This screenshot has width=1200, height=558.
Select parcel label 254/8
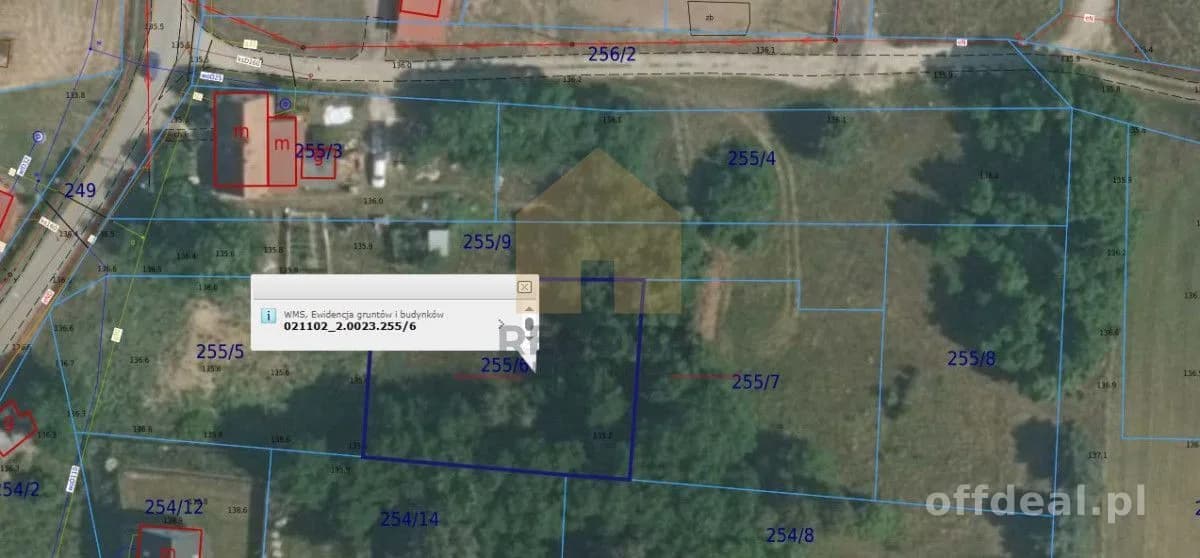[790, 535]
